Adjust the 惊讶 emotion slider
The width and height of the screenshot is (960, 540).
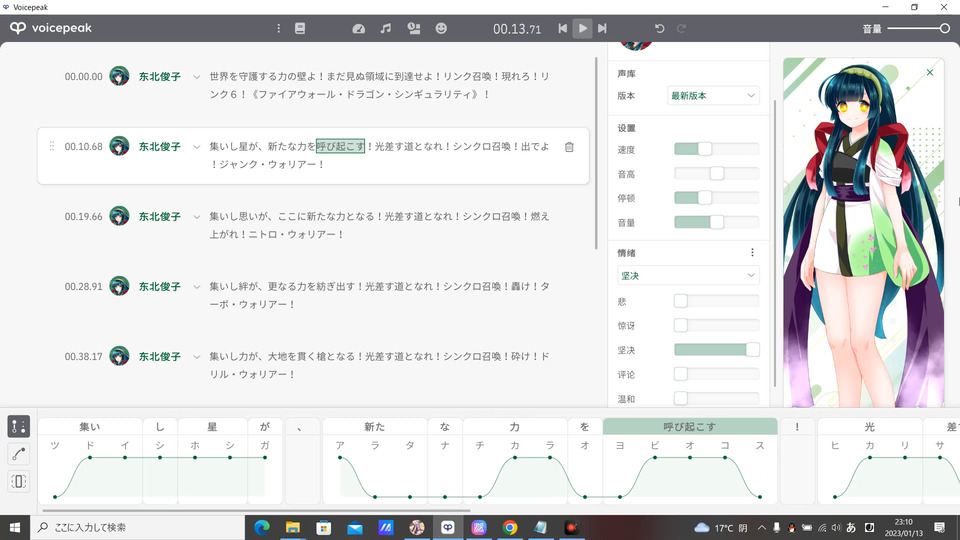pos(716,325)
